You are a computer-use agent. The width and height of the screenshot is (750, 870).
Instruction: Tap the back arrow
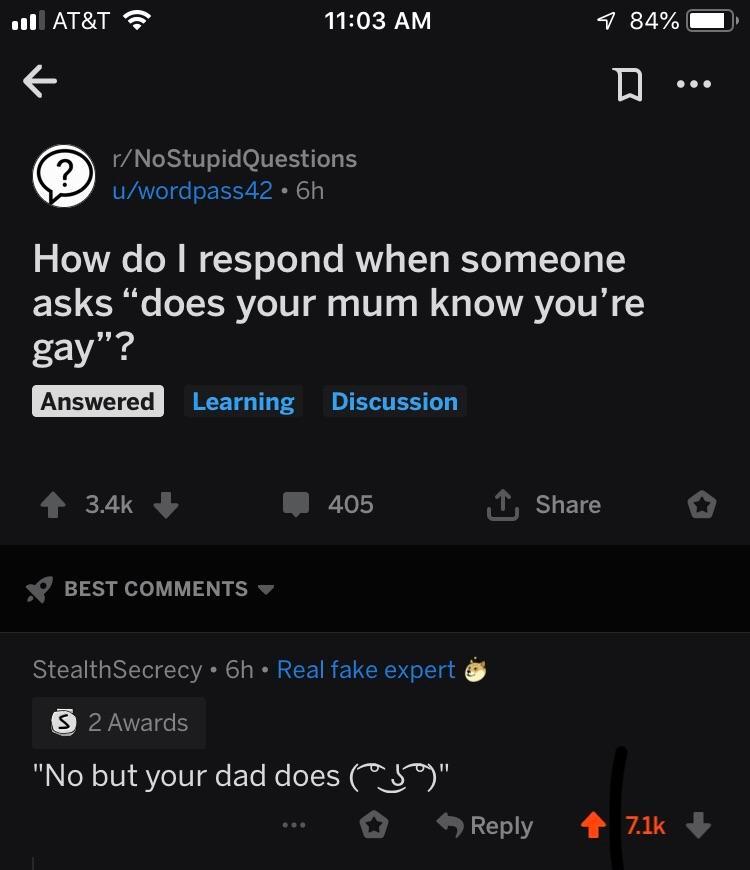point(41,84)
